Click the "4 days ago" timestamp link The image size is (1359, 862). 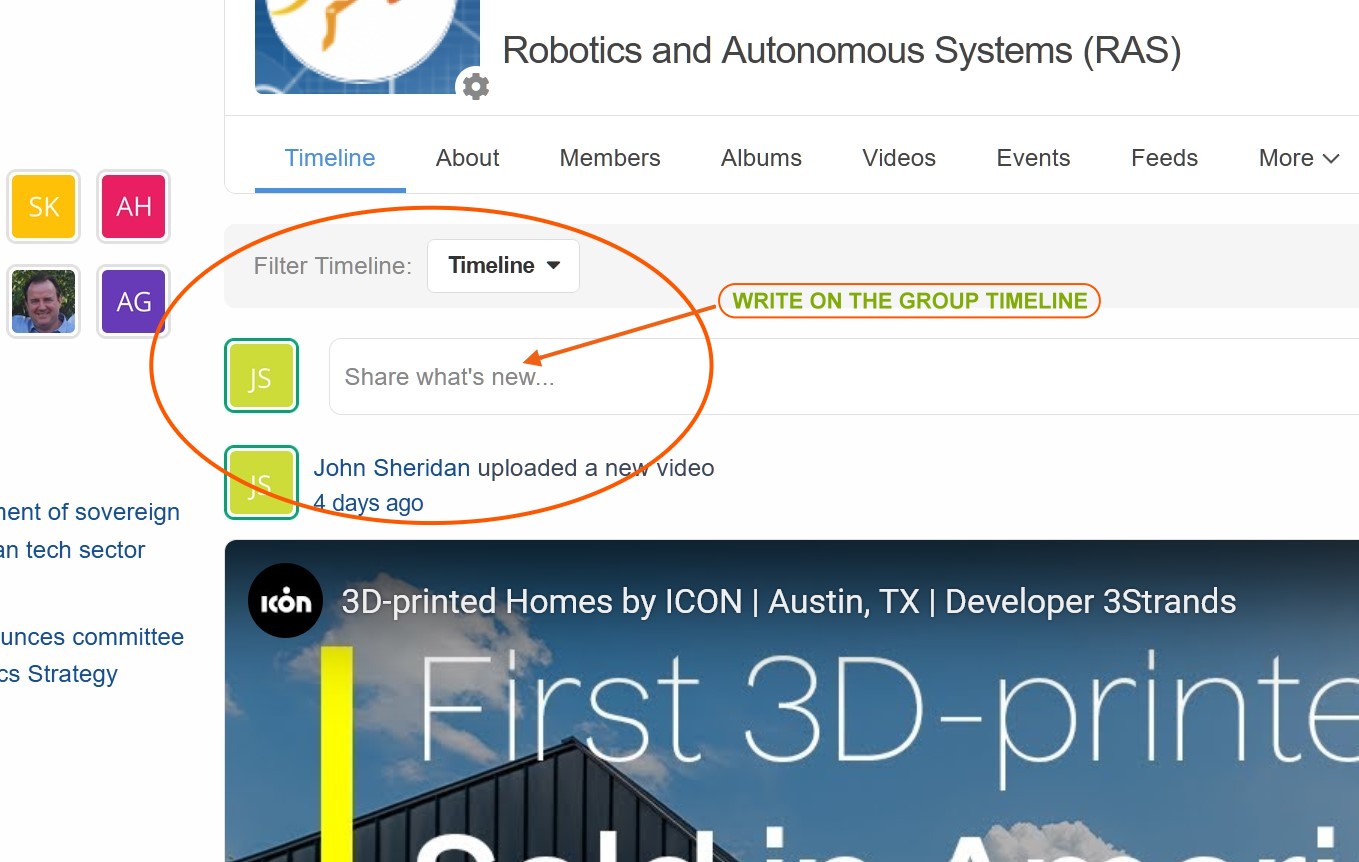pos(368,503)
